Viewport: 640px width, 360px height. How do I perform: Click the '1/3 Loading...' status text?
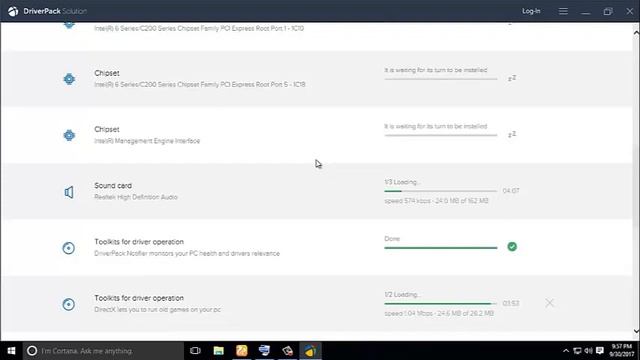click(402, 182)
